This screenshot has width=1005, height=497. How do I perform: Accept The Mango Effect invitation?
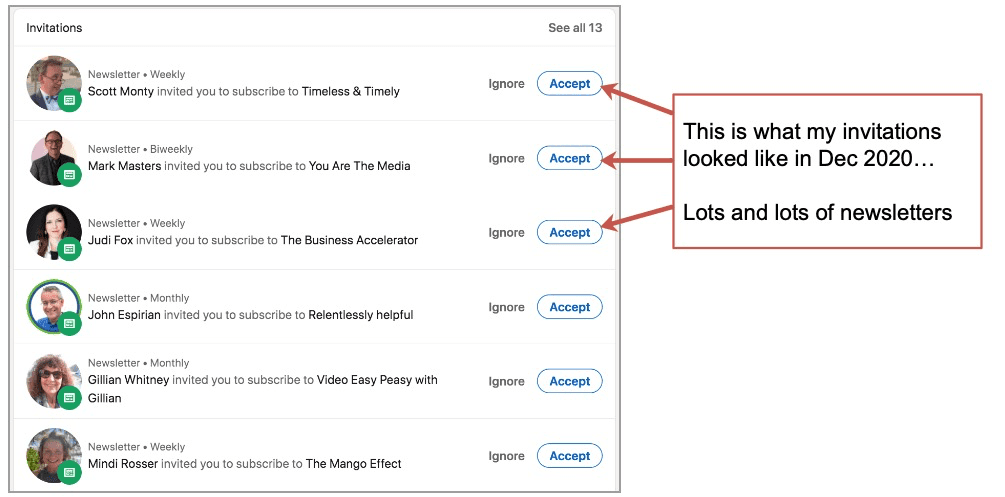click(x=569, y=456)
